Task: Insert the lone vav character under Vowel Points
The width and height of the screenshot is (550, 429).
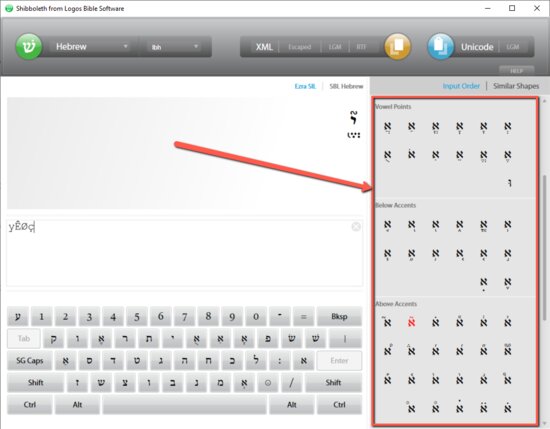Action: [509, 183]
